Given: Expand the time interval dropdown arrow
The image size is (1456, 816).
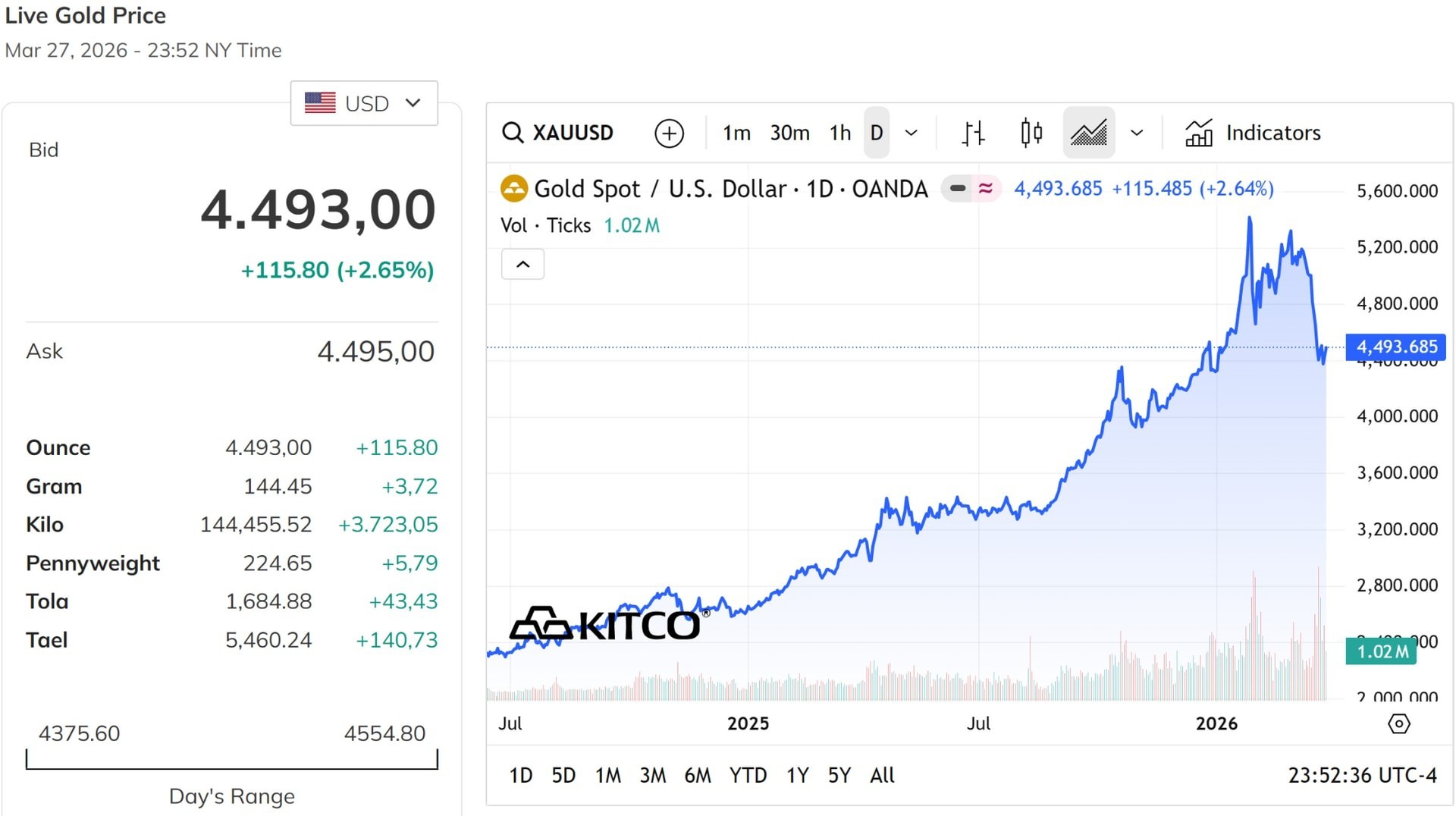Looking at the screenshot, I should pos(912,133).
